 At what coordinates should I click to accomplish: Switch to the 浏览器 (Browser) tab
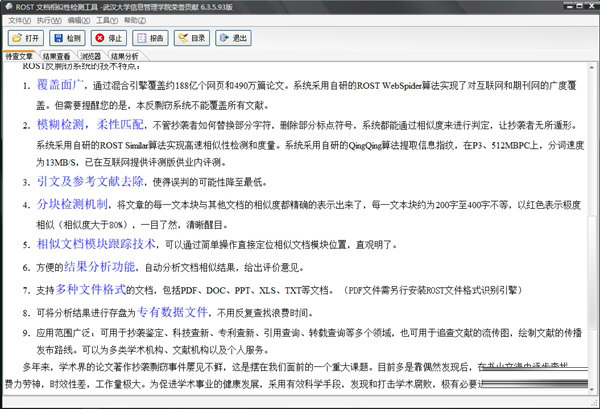tap(91, 57)
